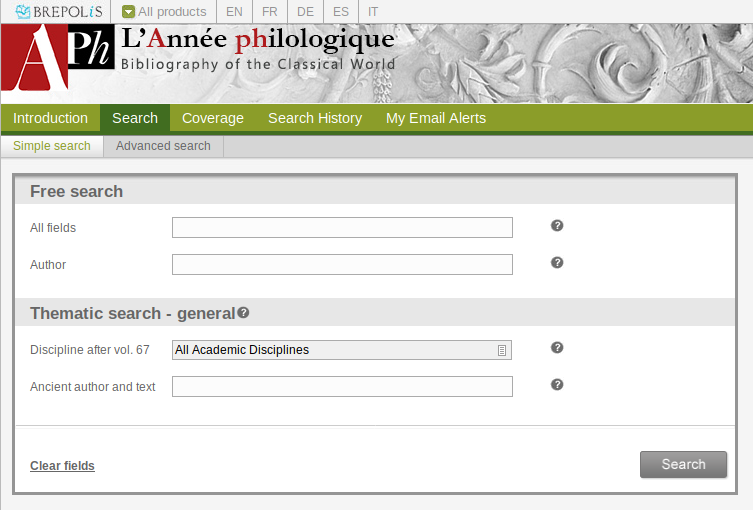Screen dimensions: 753x510
Task: Switch language to FR
Action: tap(270, 12)
